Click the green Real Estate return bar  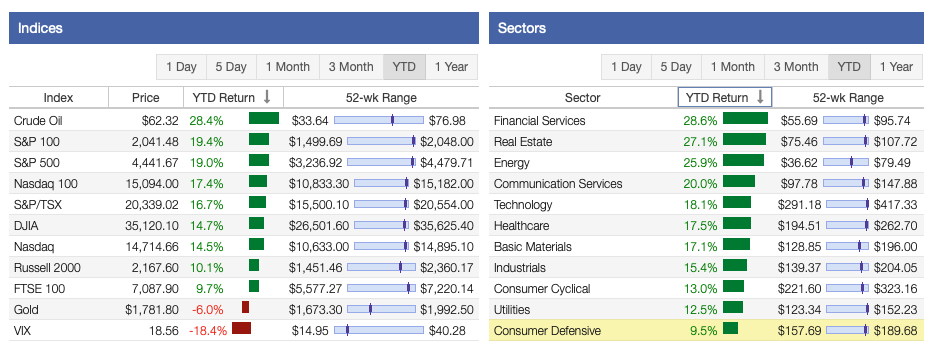744,140
